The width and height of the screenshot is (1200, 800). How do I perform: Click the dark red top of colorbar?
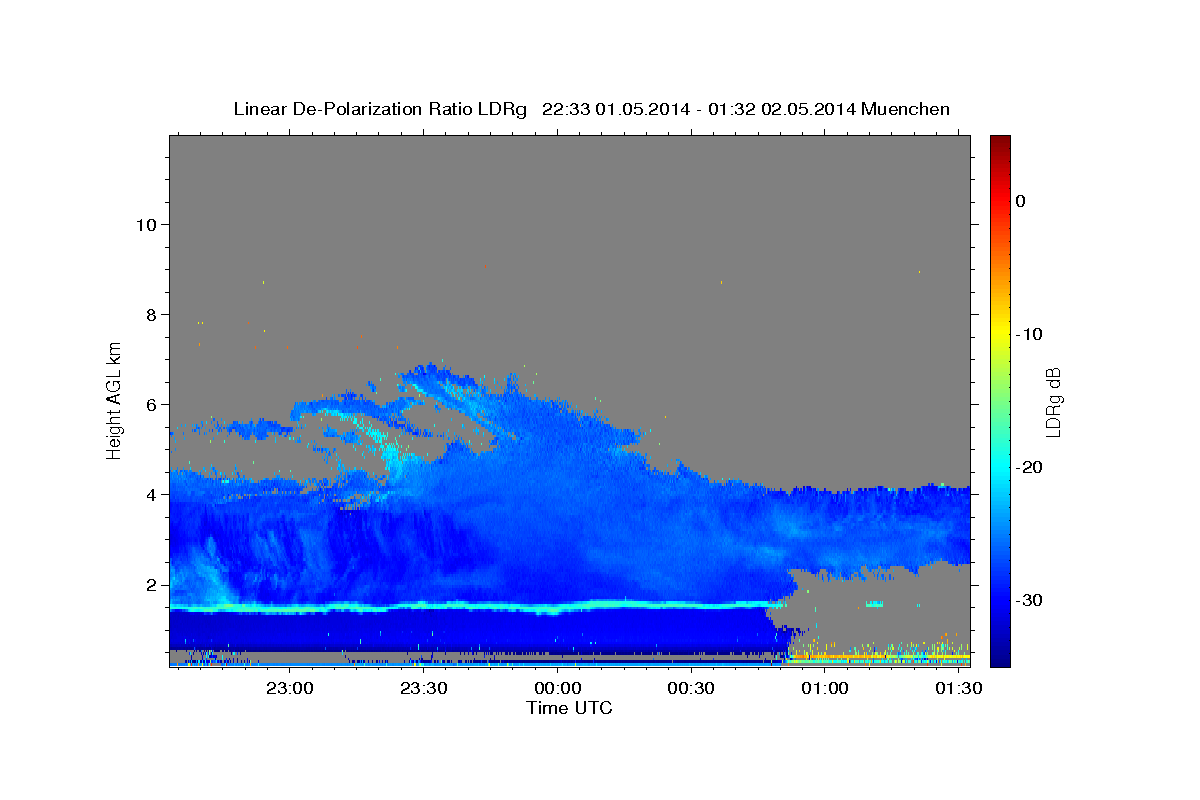pyautogui.click(x=1000, y=142)
